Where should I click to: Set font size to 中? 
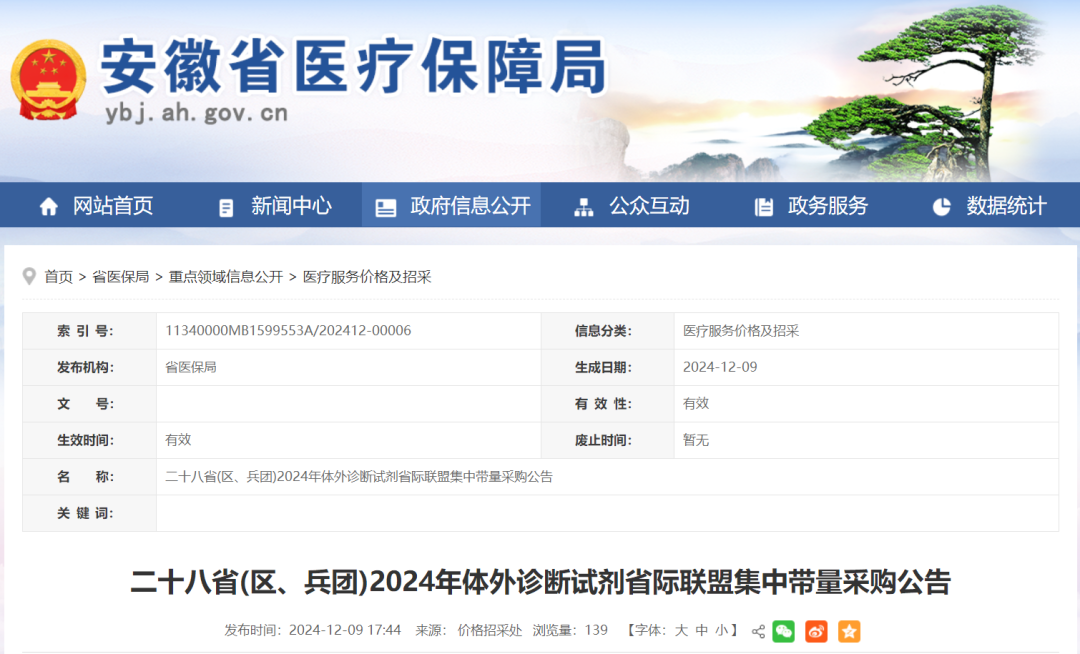point(702,630)
